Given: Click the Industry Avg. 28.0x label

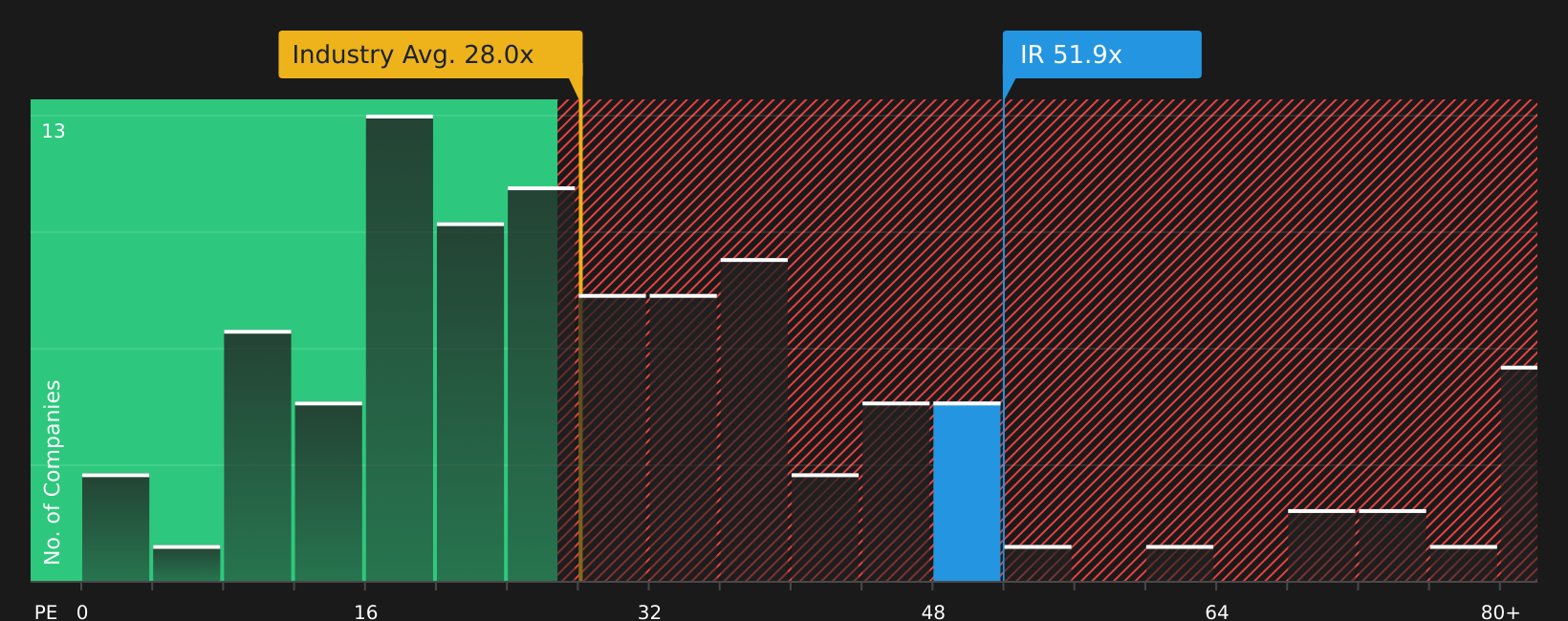Looking at the screenshot, I should tap(430, 54).
